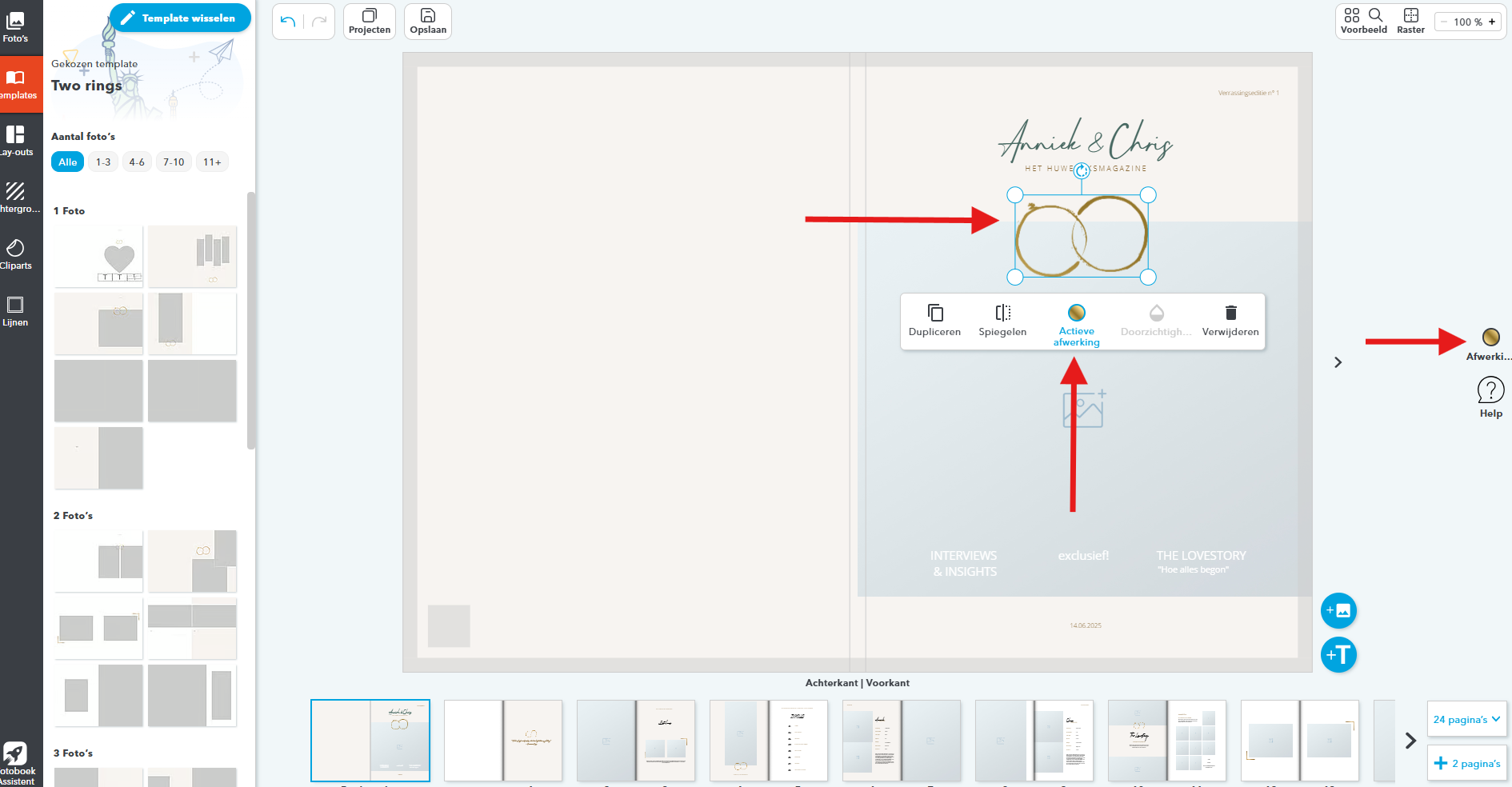Open the Help button
Image resolution: width=1512 pixels, height=787 pixels.
point(1490,397)
